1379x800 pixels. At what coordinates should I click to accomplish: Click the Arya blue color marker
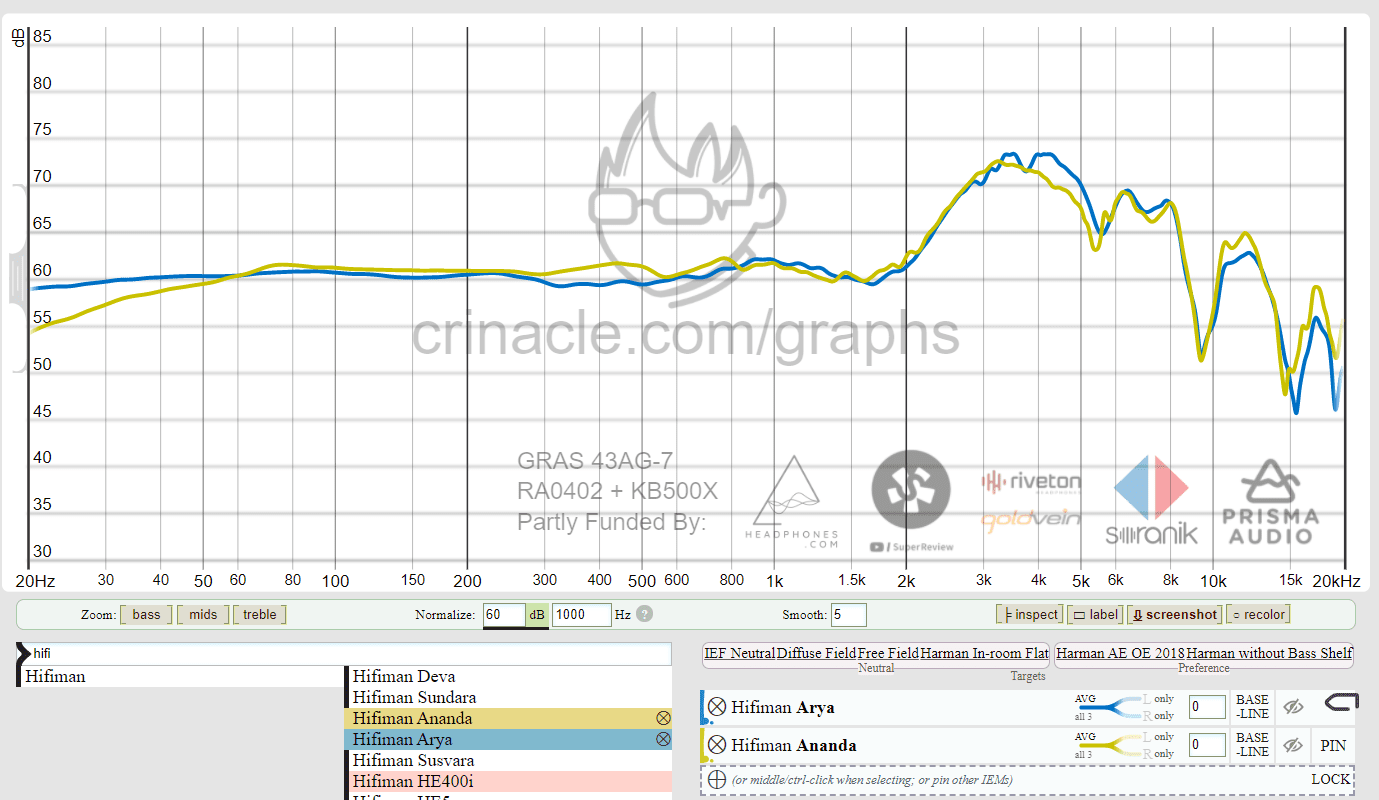point(703,707)
